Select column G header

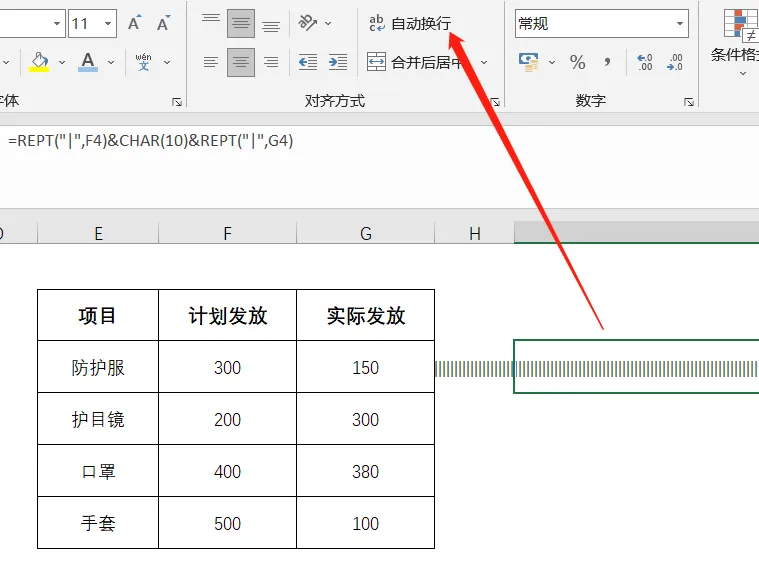click(x=366, y=233)
